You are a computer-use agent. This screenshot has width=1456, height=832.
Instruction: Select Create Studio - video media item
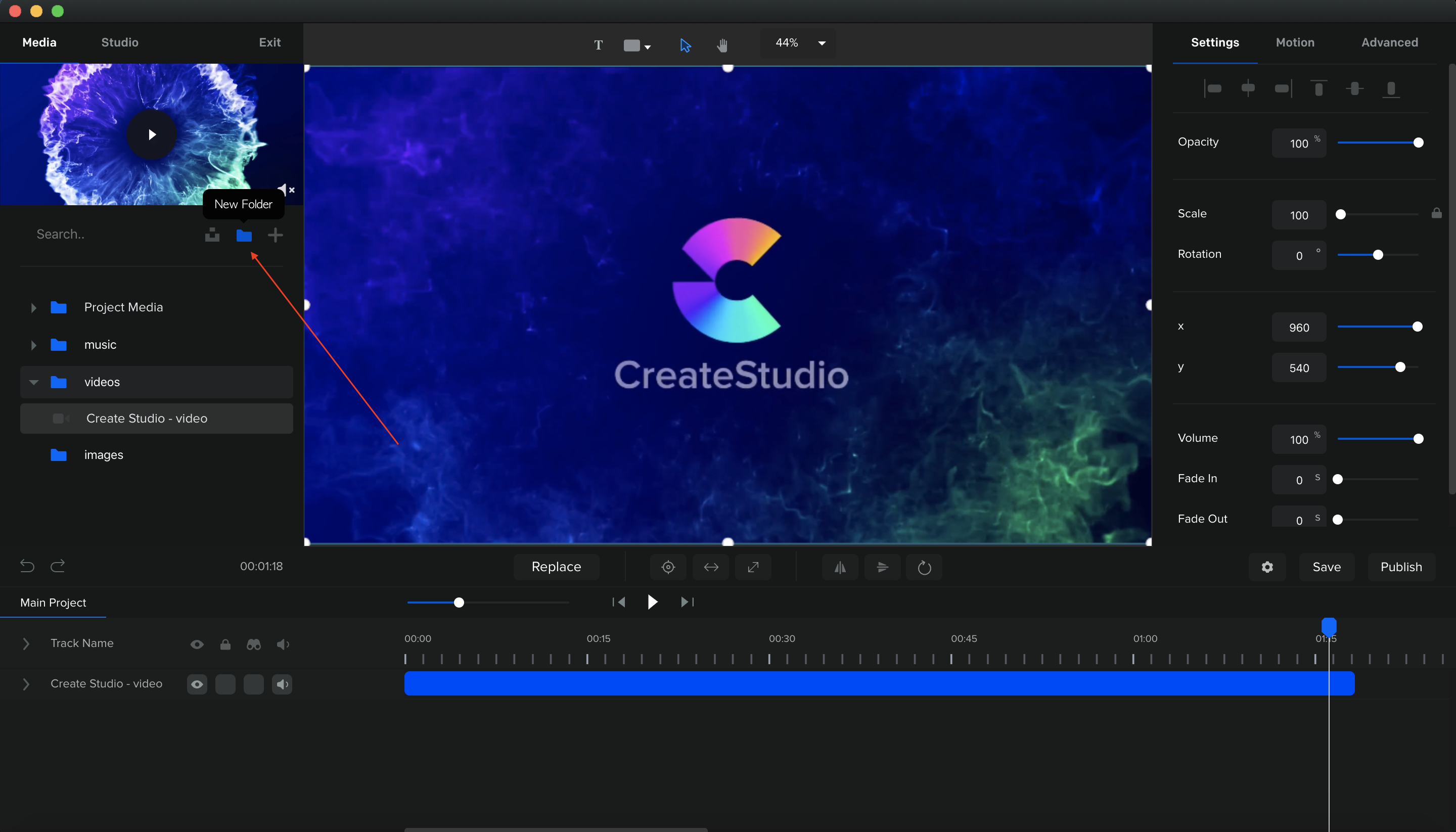tap(157, 419)
